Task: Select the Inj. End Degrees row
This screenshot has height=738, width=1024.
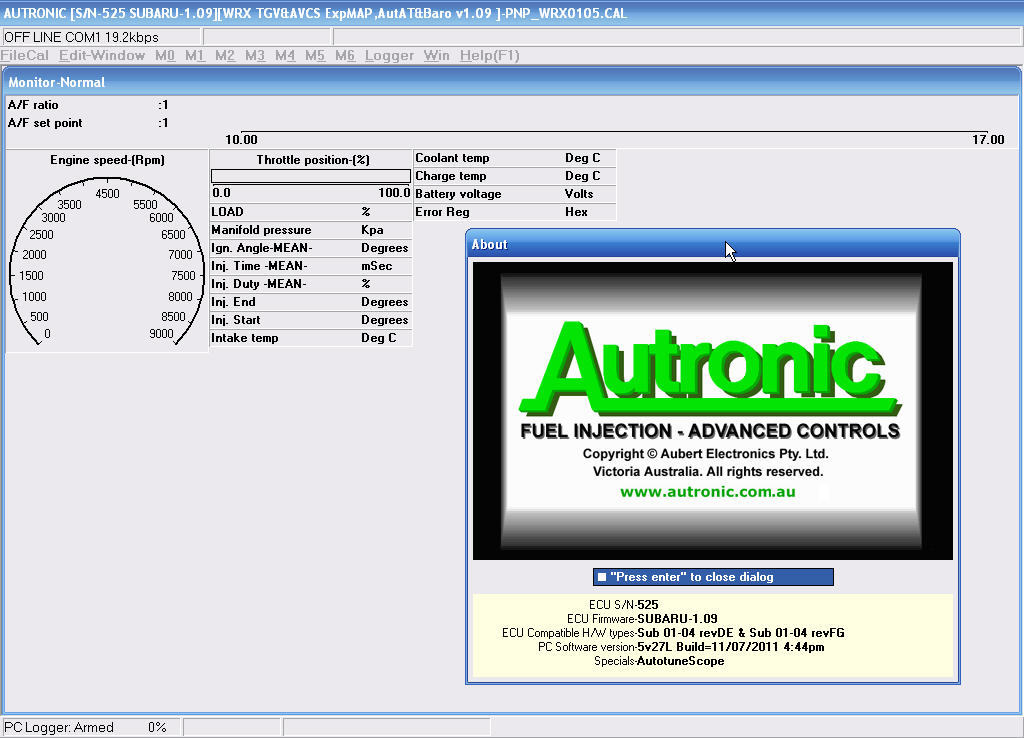Action: pyautogui.click(x=311, y=302)
